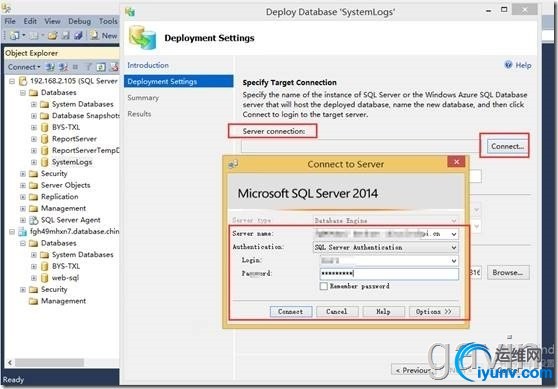This screenshot has width=558, height=389.
Task: Collapse the fgh49mhxn7.database server node
Action: point(12,232)
